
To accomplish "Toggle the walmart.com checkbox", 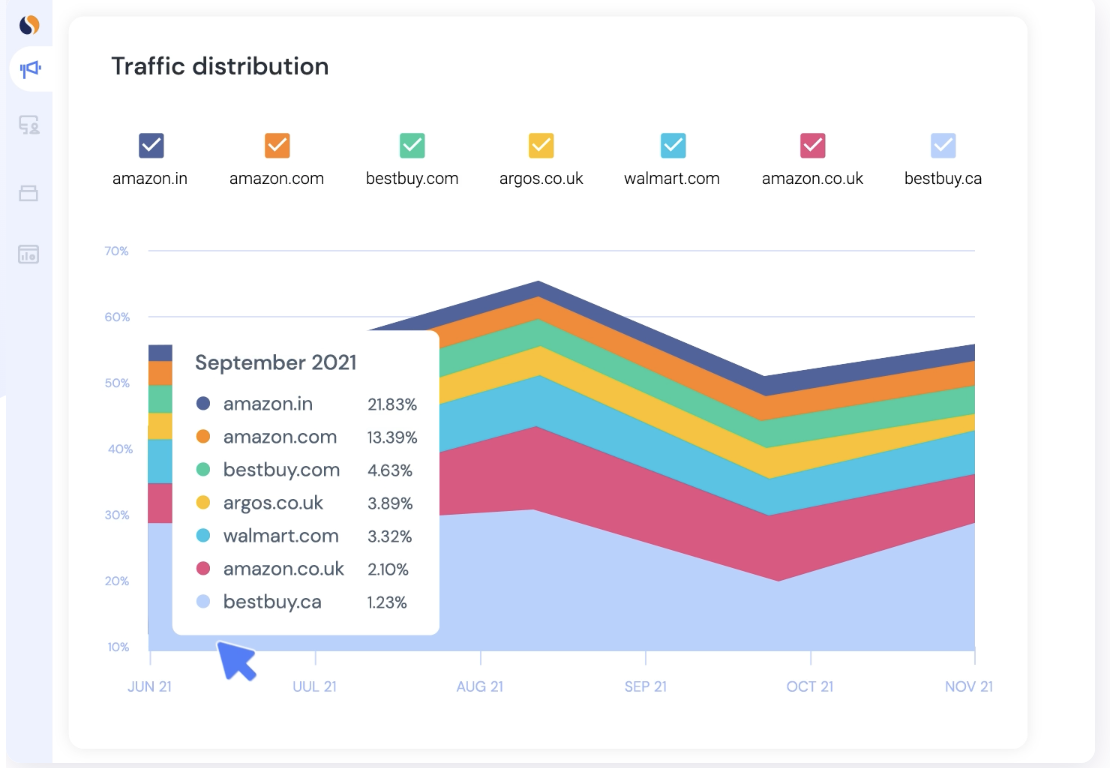I will (673, 146).
